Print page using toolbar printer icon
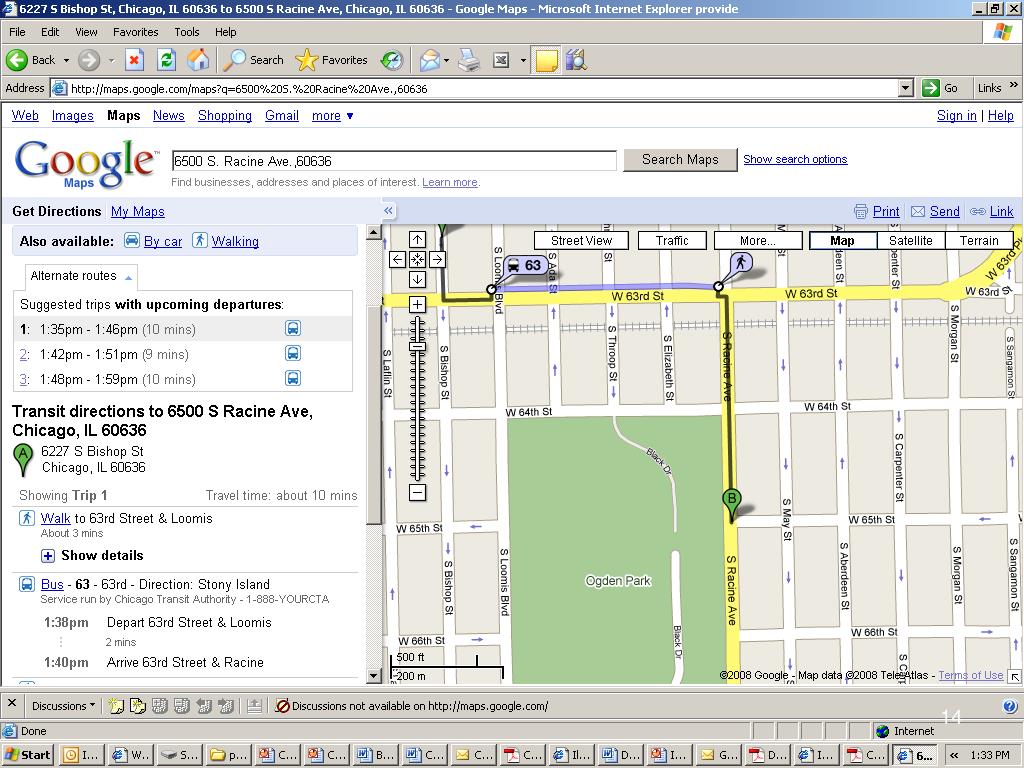This screenshot has height=768, width=1024. click(x=469, y=60)
